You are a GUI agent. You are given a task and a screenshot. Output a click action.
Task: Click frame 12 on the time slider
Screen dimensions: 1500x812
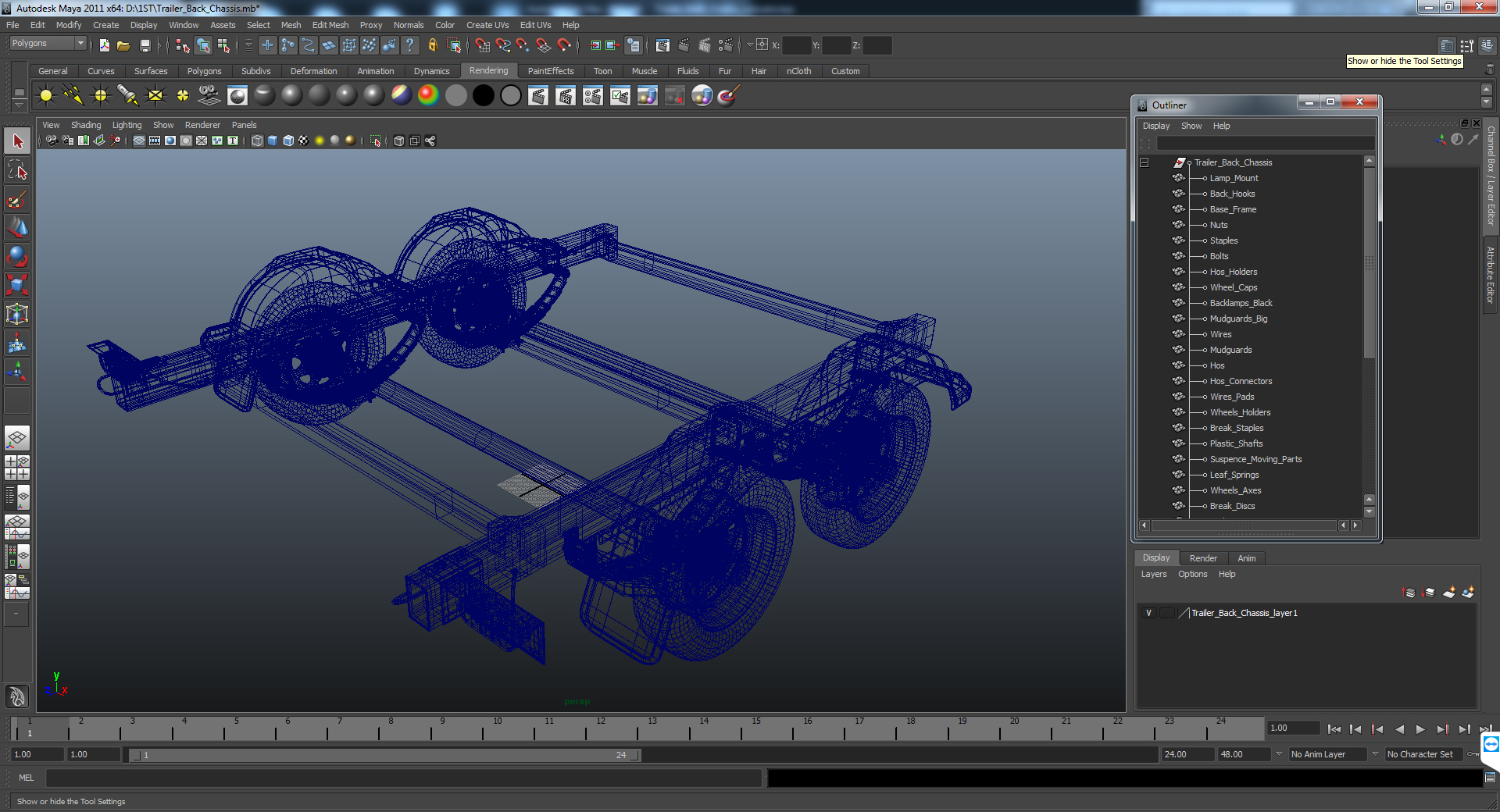tap(601, 728)
